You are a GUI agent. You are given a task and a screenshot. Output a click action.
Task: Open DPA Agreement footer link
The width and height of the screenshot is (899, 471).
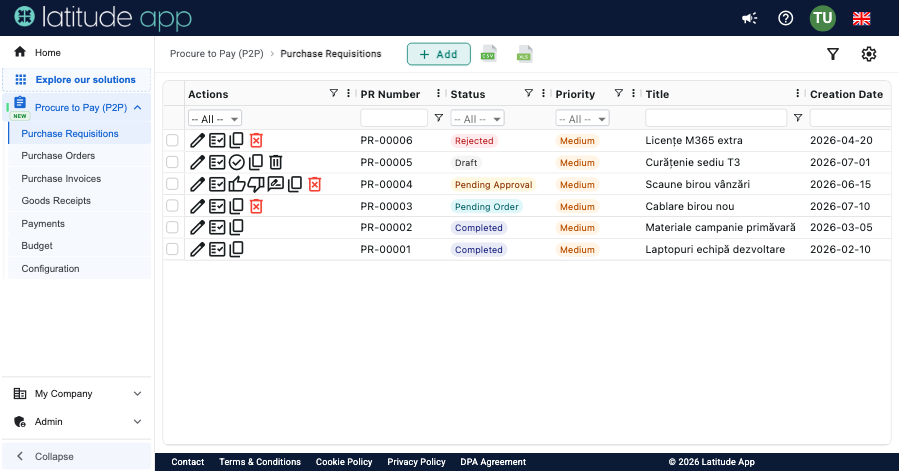[493, 462]
